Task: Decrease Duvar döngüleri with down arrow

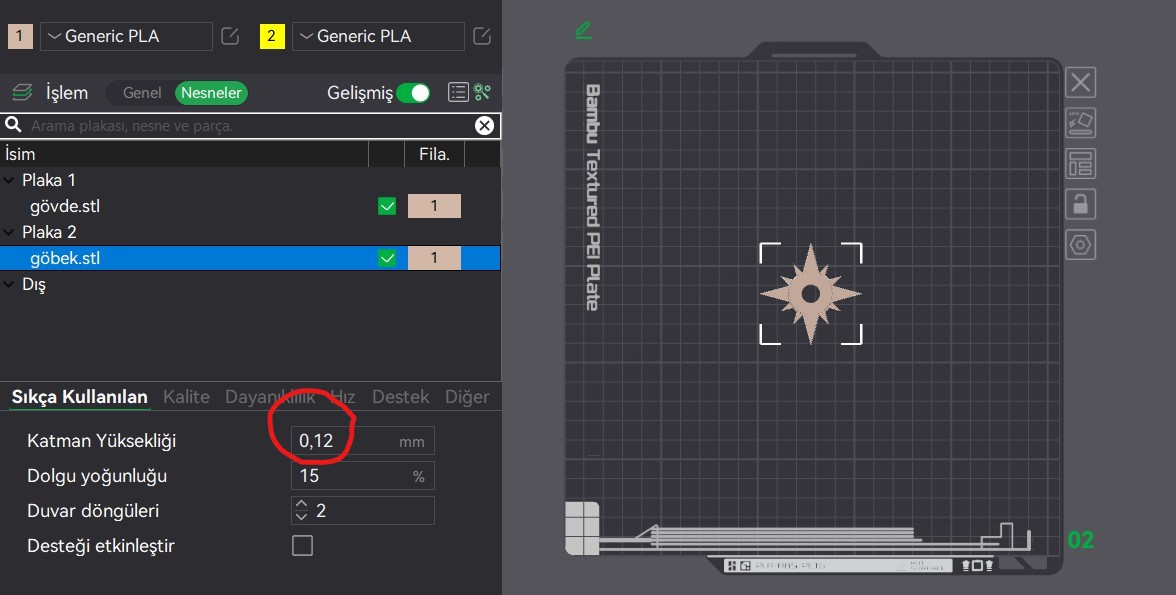Action: coord(302,517)
